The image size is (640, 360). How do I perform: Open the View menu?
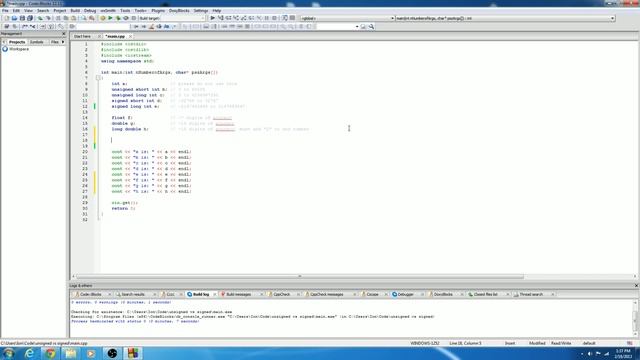click(28, 11)
